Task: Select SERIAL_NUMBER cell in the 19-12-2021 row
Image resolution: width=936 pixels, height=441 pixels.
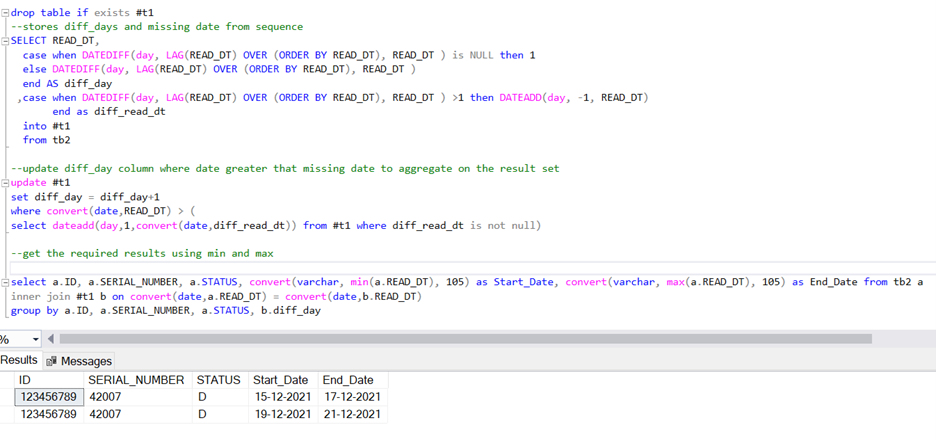Action: (x=138, y=414)
